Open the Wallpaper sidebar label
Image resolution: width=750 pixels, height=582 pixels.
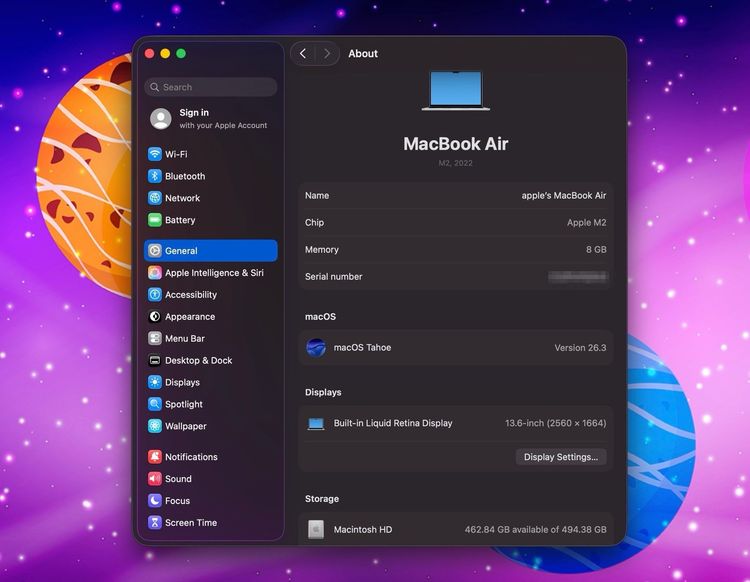[x=186, y=426]
